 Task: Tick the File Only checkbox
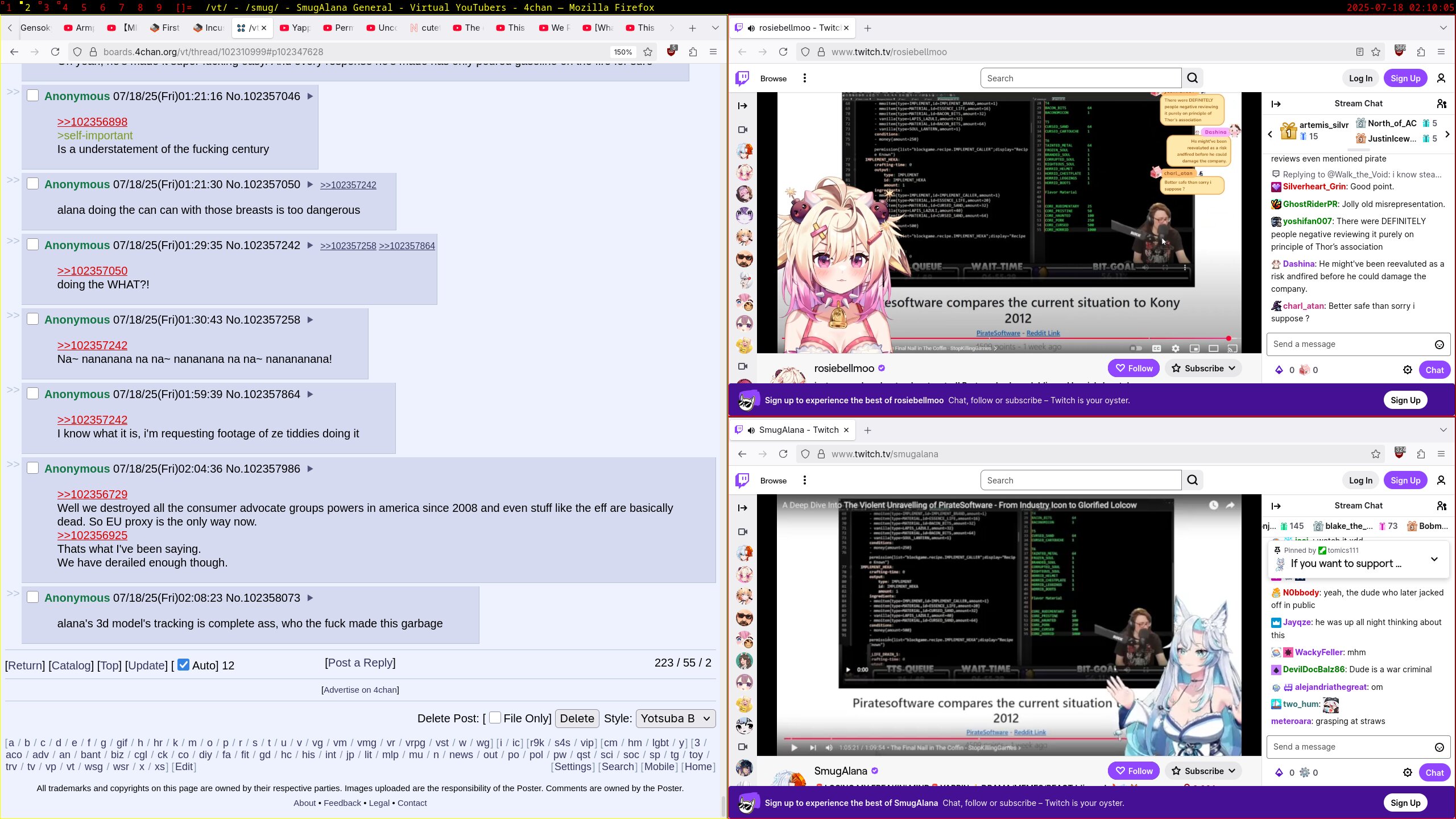tap(495, 718)
